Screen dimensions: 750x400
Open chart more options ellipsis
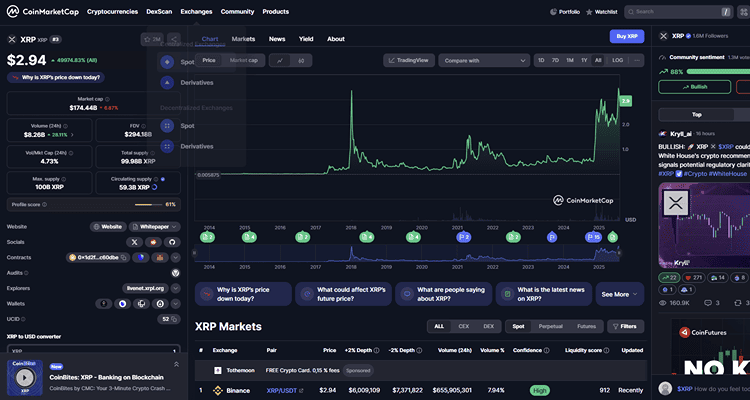point(637,60)
